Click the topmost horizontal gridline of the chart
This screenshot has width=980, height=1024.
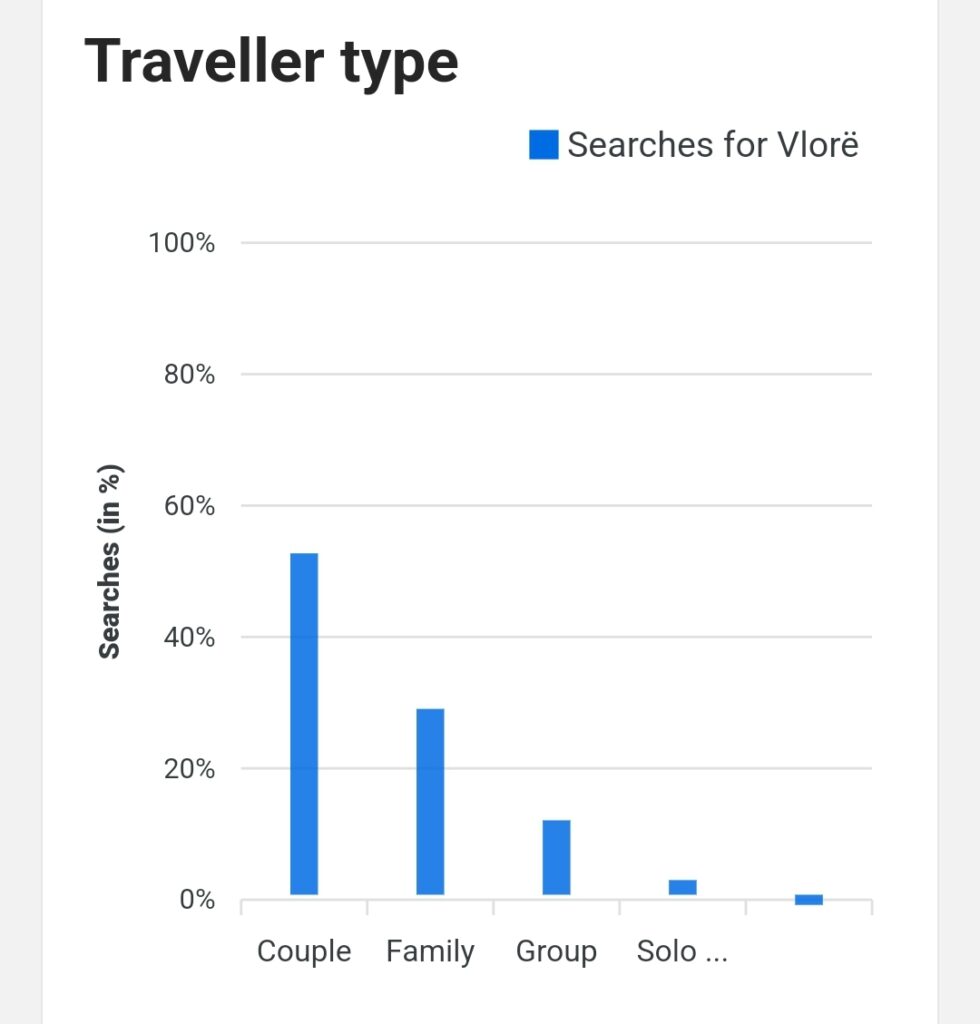coord(556,243)
